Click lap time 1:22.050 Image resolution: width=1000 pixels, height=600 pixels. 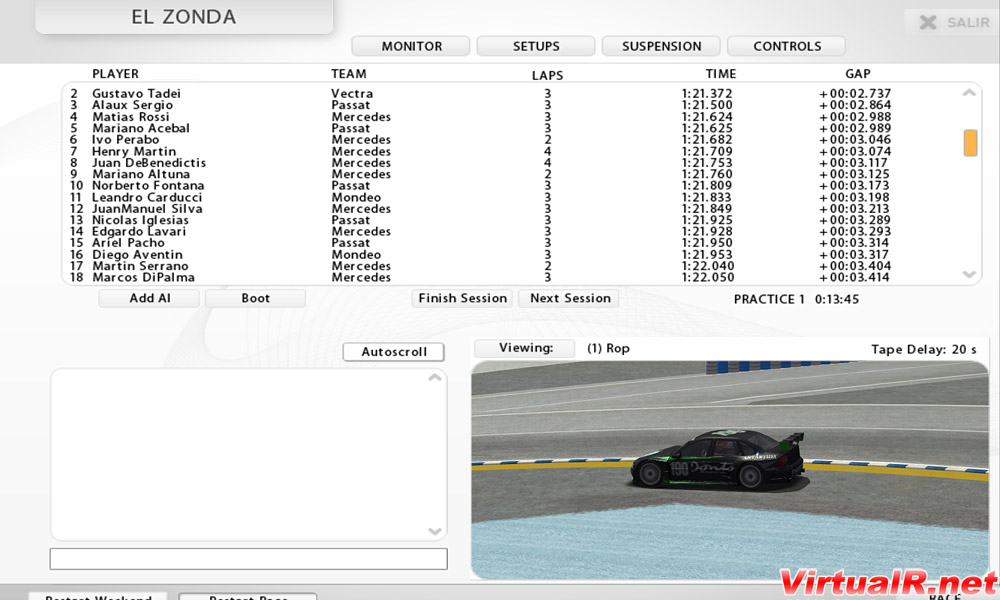click(x=708, y=277)
